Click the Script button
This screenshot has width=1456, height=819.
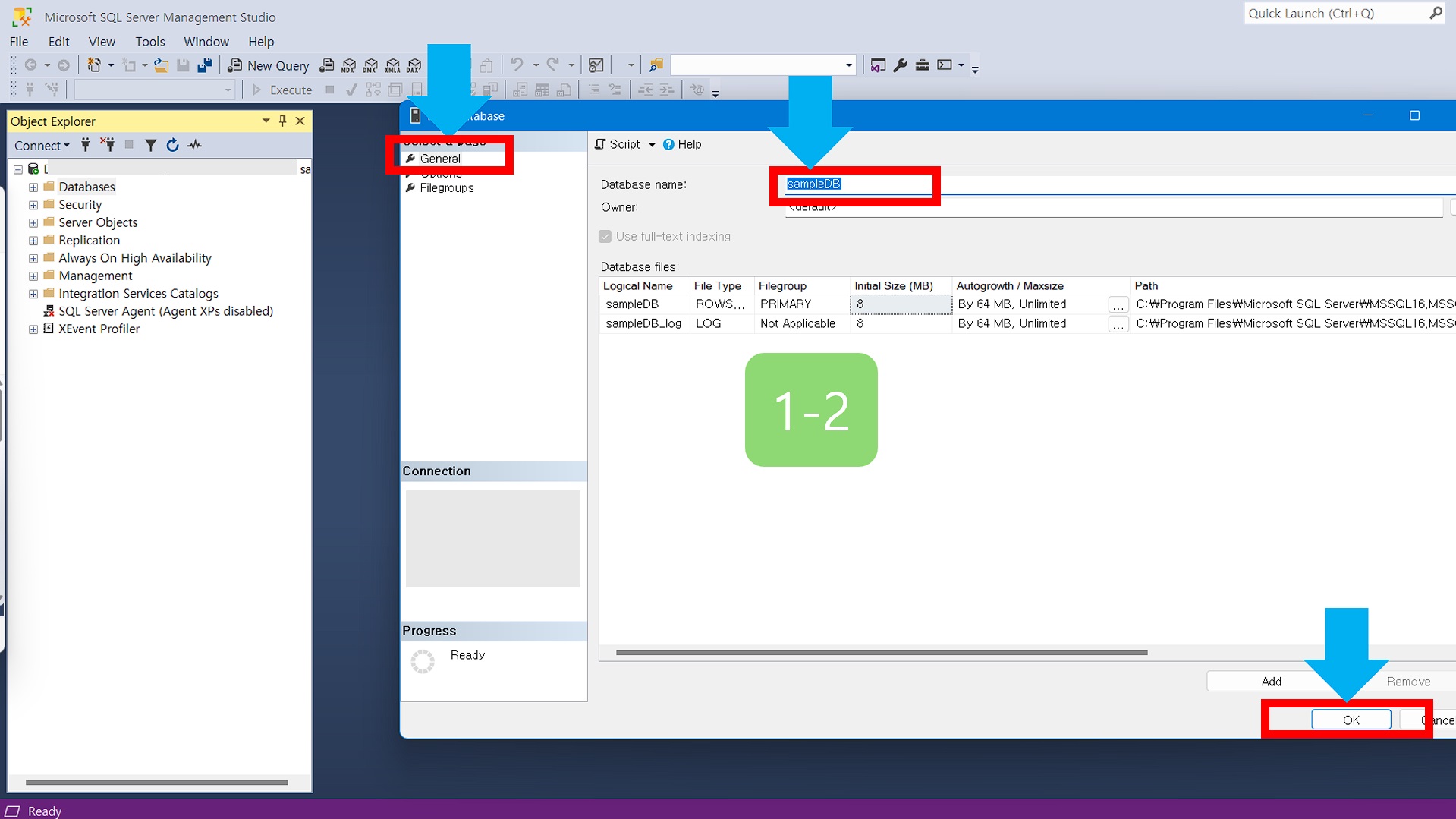tap(618, 144)
